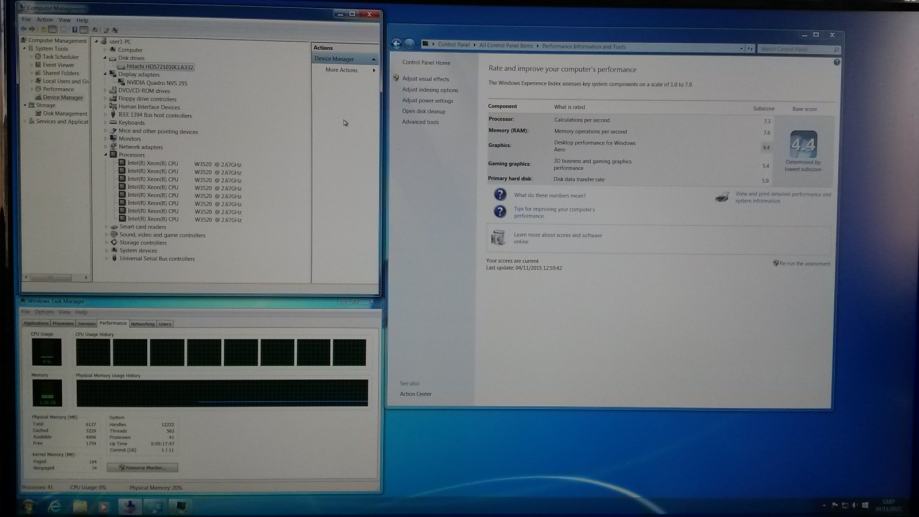Expand the Network adapters category
Viewport: 919px width, 517px height.
click(x=105, y=147)
